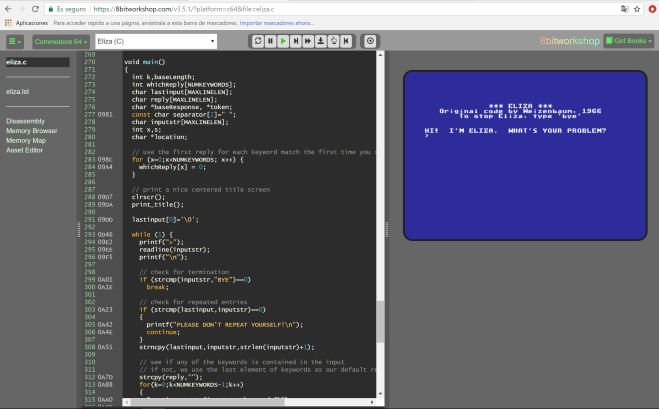The height and width of the screenshot is (409, 659).
Task: Open the Asset Editor view
Action: tap(24, 150)
